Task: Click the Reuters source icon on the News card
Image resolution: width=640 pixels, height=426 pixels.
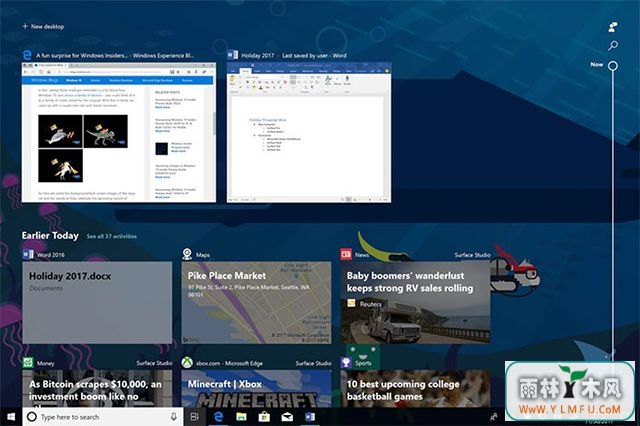Action: point(351,303)
